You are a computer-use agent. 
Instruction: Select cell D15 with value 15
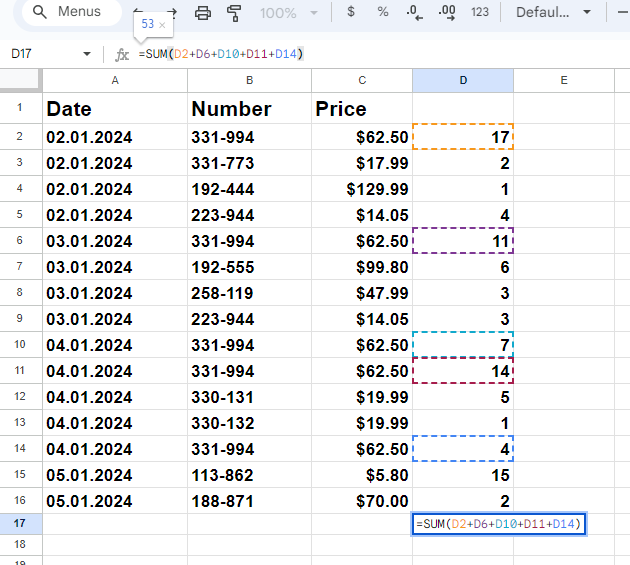click(x=463, y=475)
